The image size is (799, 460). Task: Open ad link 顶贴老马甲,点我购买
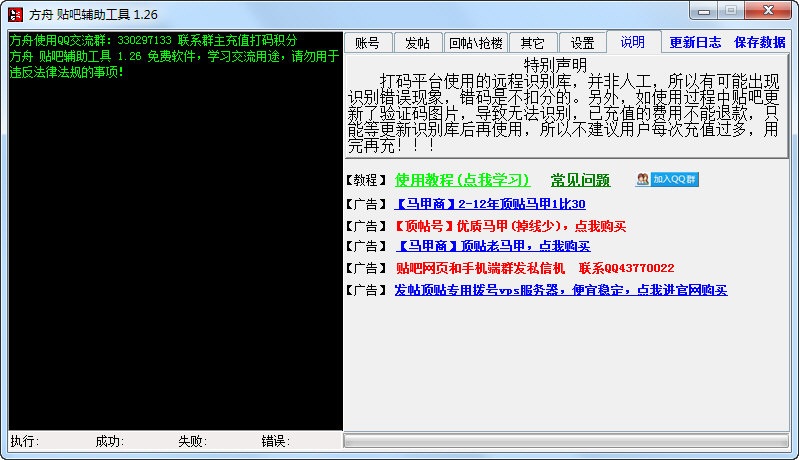click(x=493, y=247)
